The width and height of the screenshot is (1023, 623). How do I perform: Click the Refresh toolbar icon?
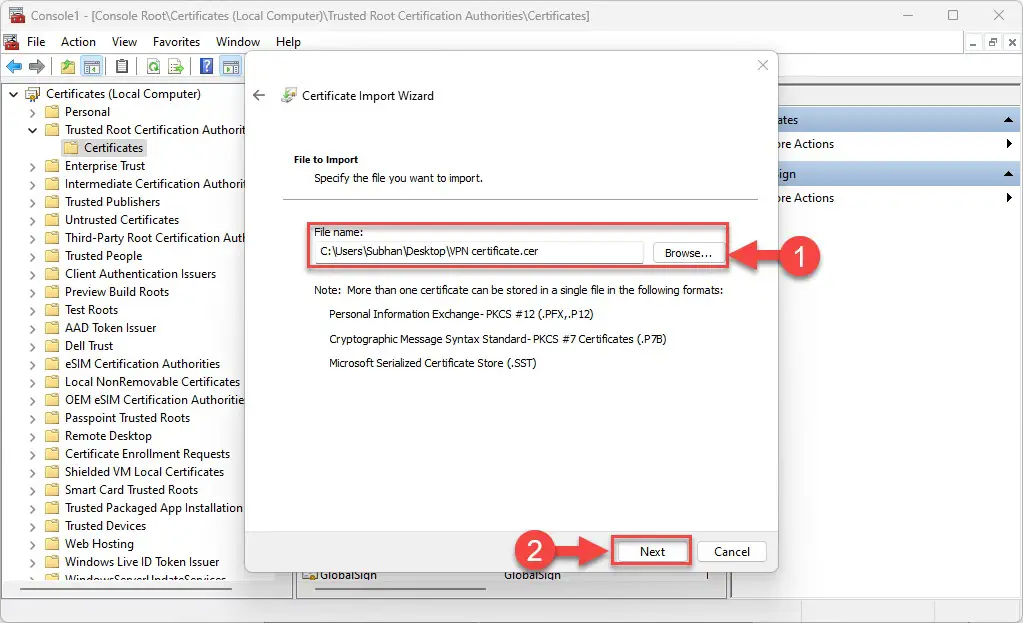(153, 67)
